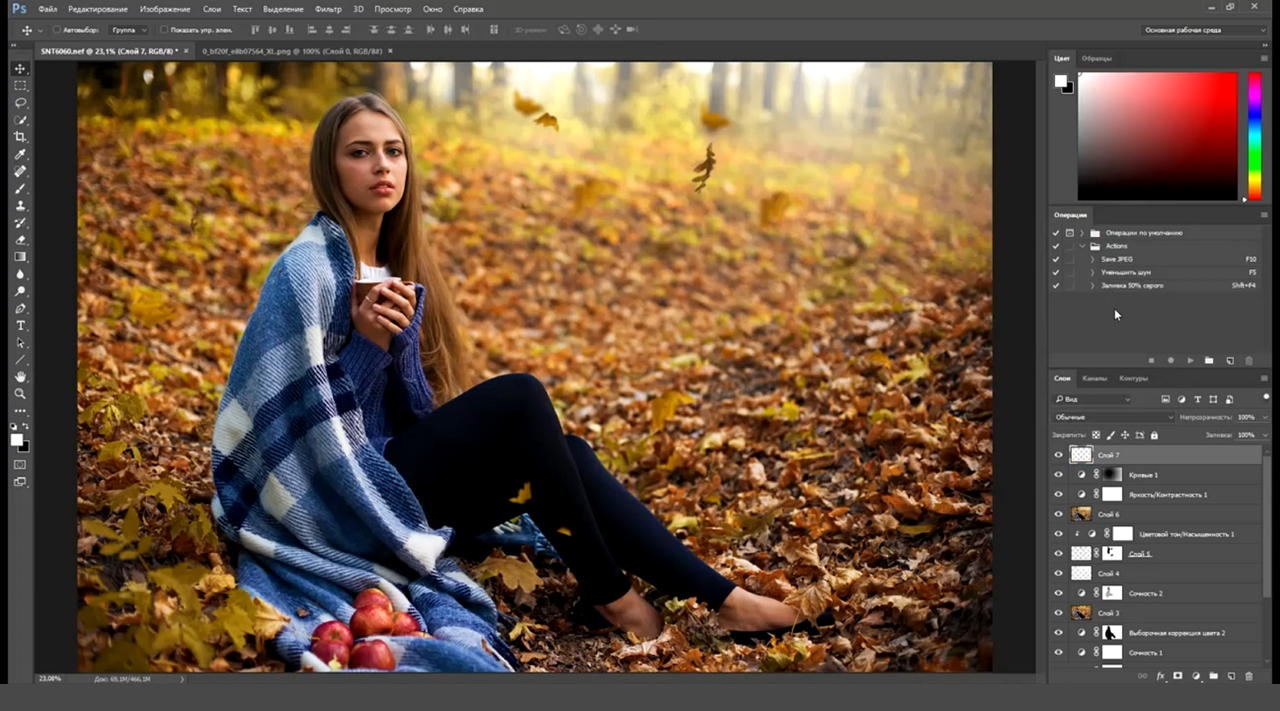Hide the Яркость/Контрастность 1 layer
This screenshot has height=711, width=1280.
point(1058,494)
